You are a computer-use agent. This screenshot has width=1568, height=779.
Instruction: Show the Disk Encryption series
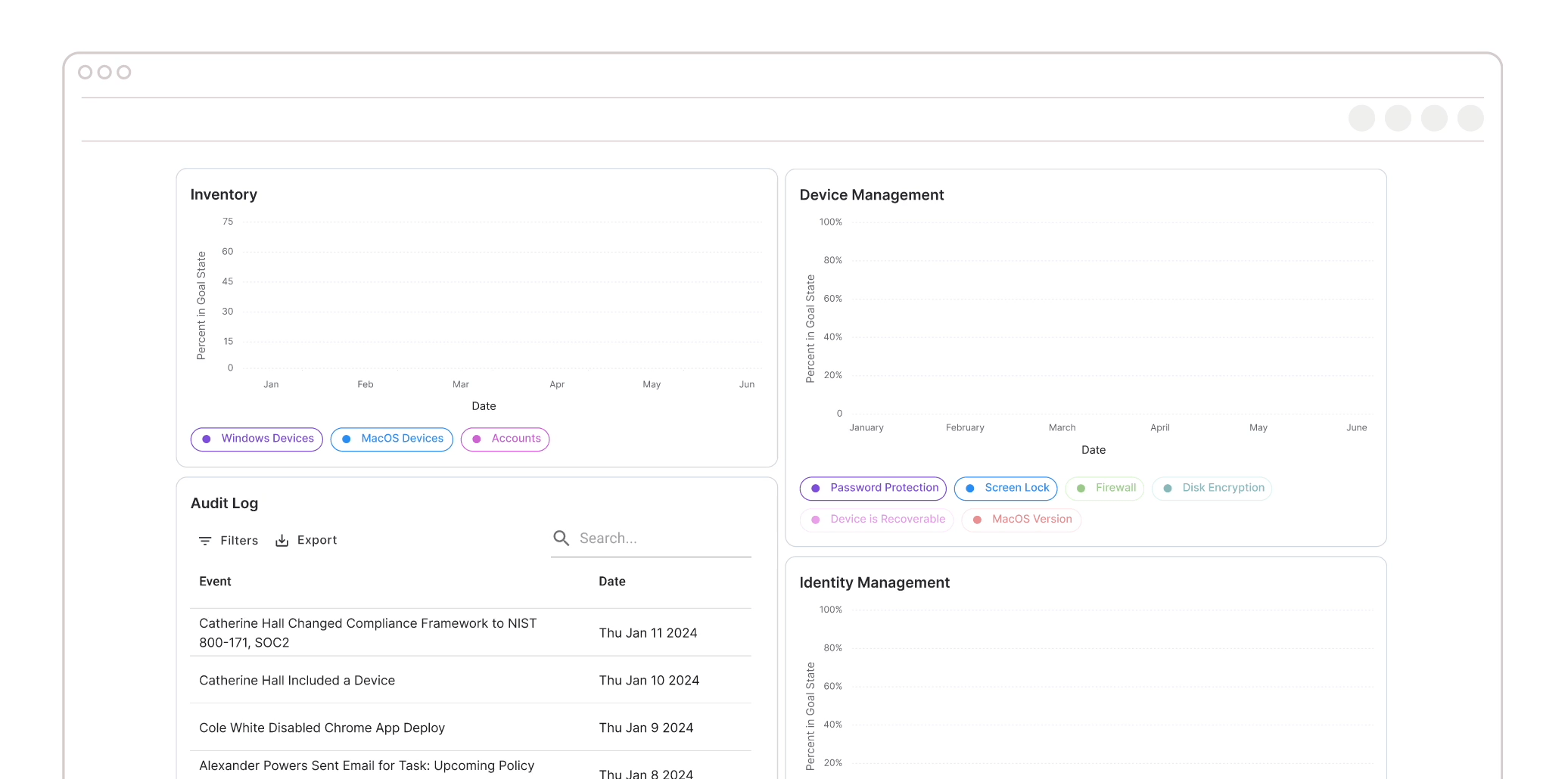1212,488
